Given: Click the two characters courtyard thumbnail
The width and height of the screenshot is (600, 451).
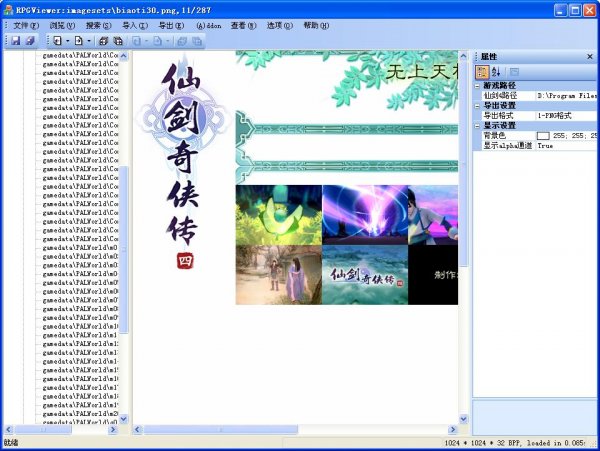Looking at the screenshot, I should (x=279, y=275).
